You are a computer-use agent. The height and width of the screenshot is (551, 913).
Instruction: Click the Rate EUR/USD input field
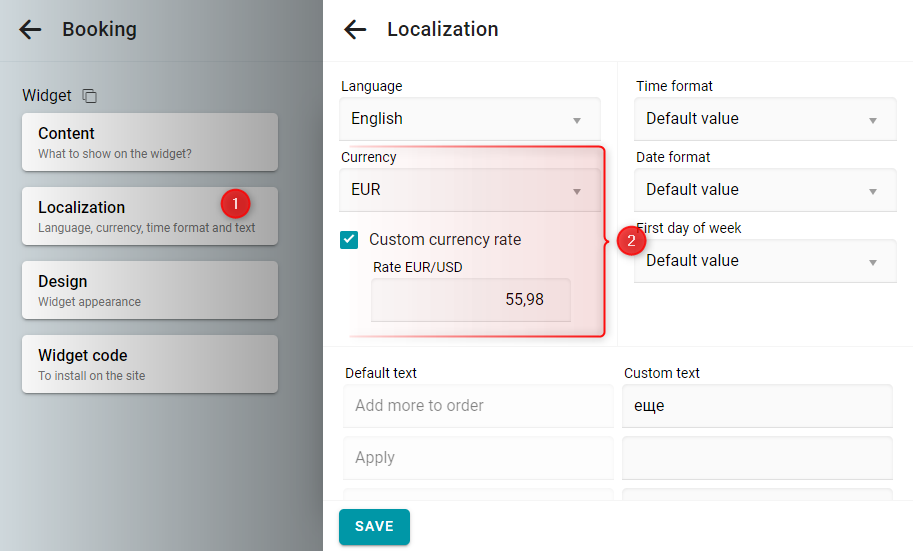[470, 299]
